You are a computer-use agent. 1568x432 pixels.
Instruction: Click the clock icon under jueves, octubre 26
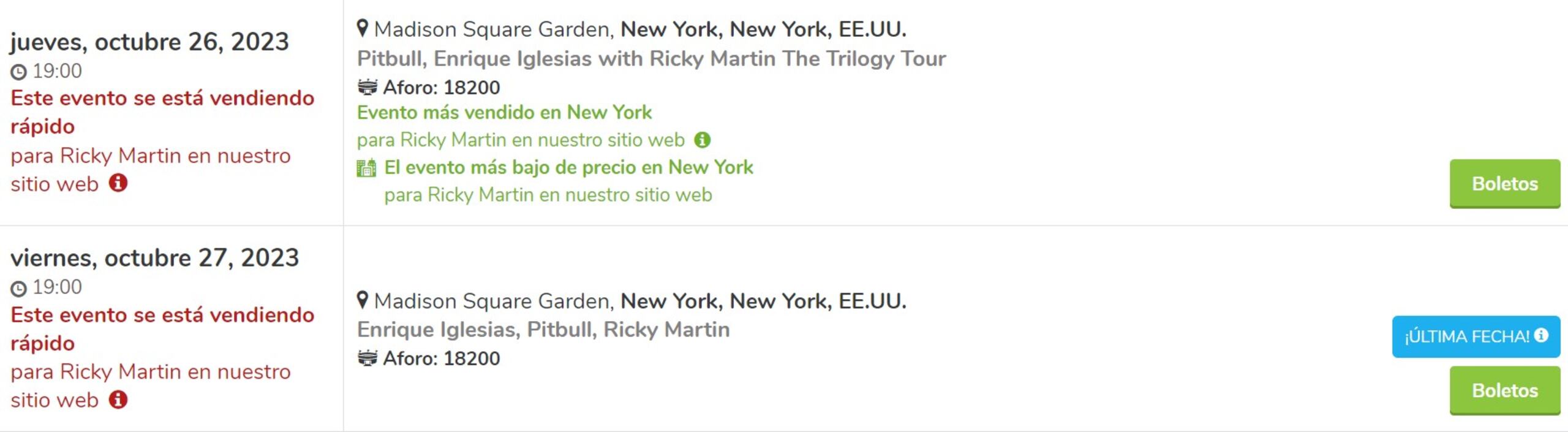(x=19, y=72)
